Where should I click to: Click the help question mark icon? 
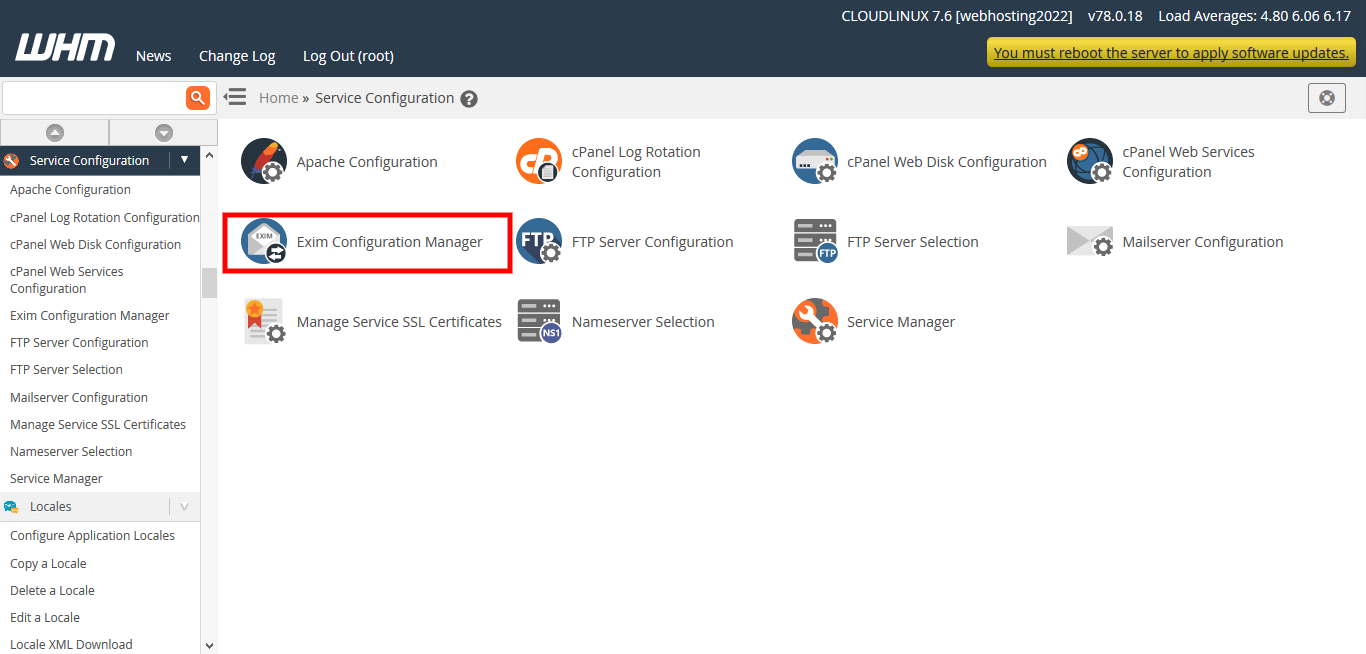[469, 99]
